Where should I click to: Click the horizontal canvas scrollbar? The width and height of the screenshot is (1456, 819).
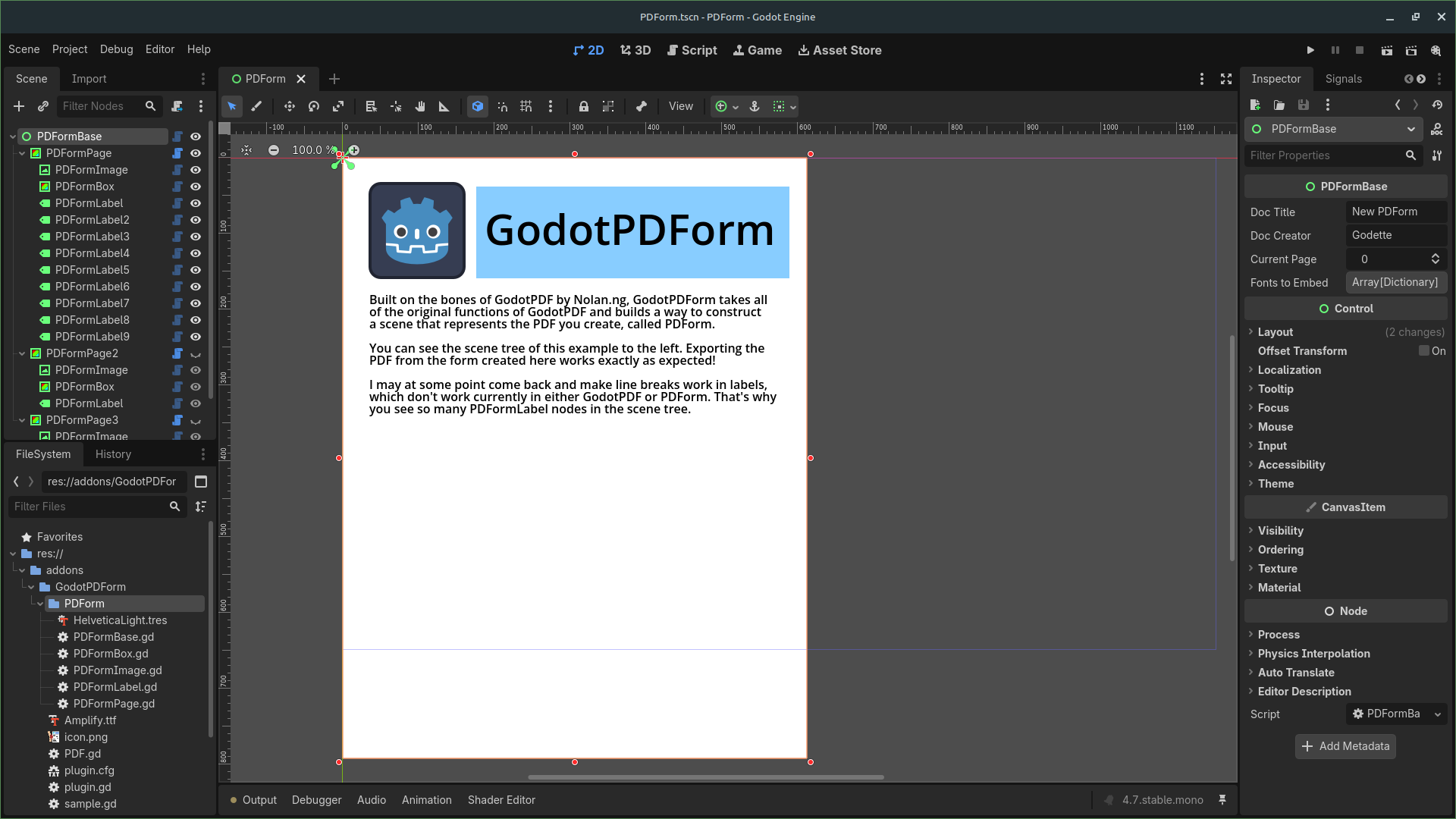coord(706,777)
